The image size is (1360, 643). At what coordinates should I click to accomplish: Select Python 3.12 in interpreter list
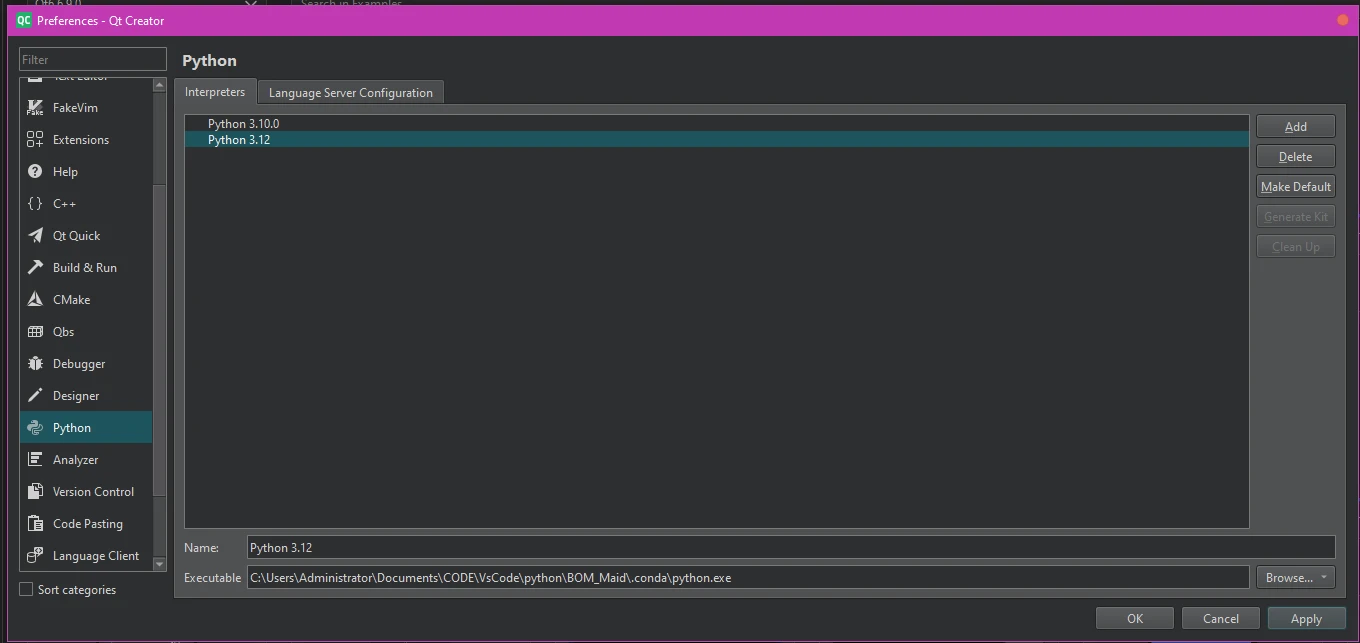717,140
